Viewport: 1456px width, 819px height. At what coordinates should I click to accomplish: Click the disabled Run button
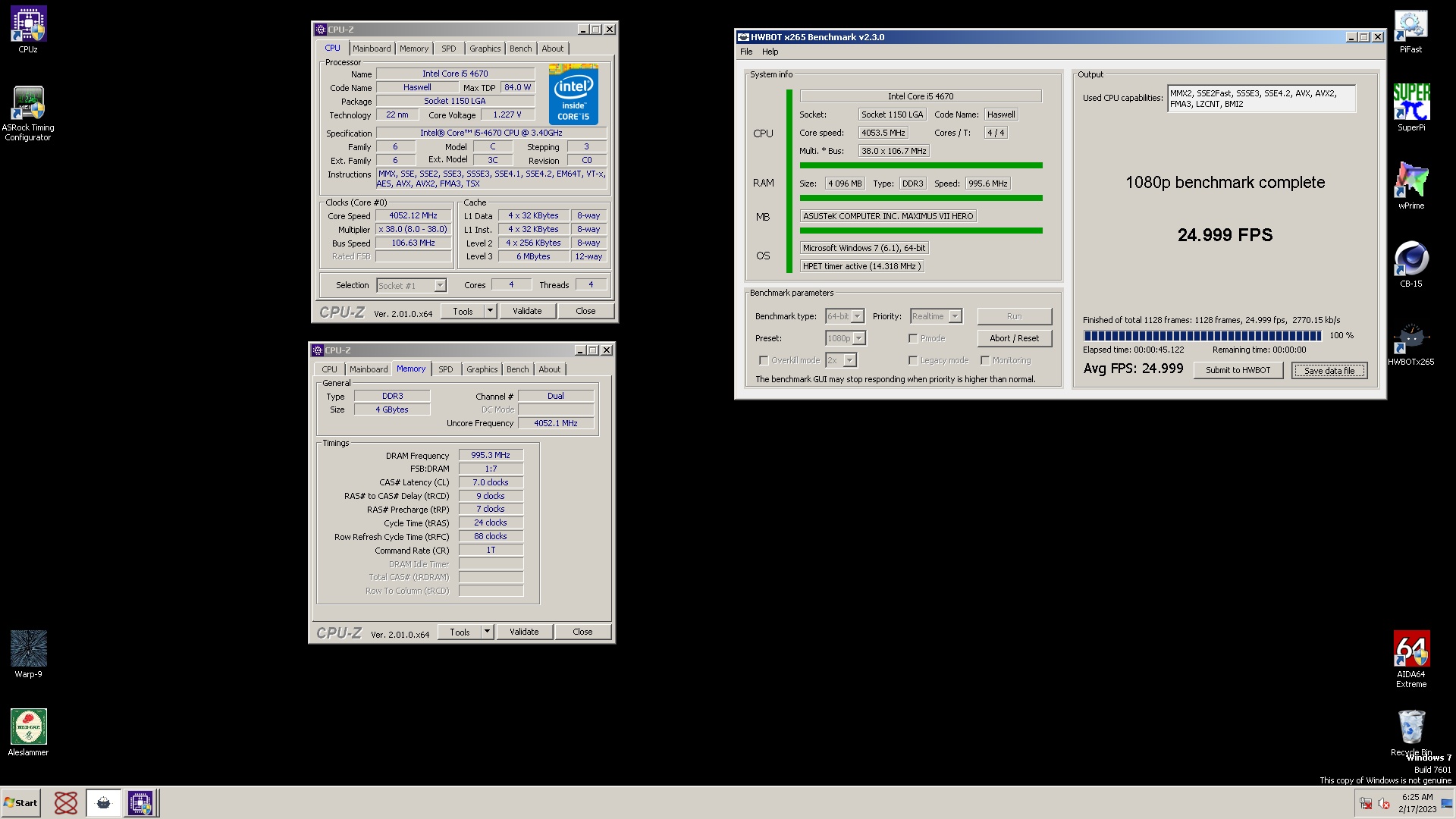1014,316
